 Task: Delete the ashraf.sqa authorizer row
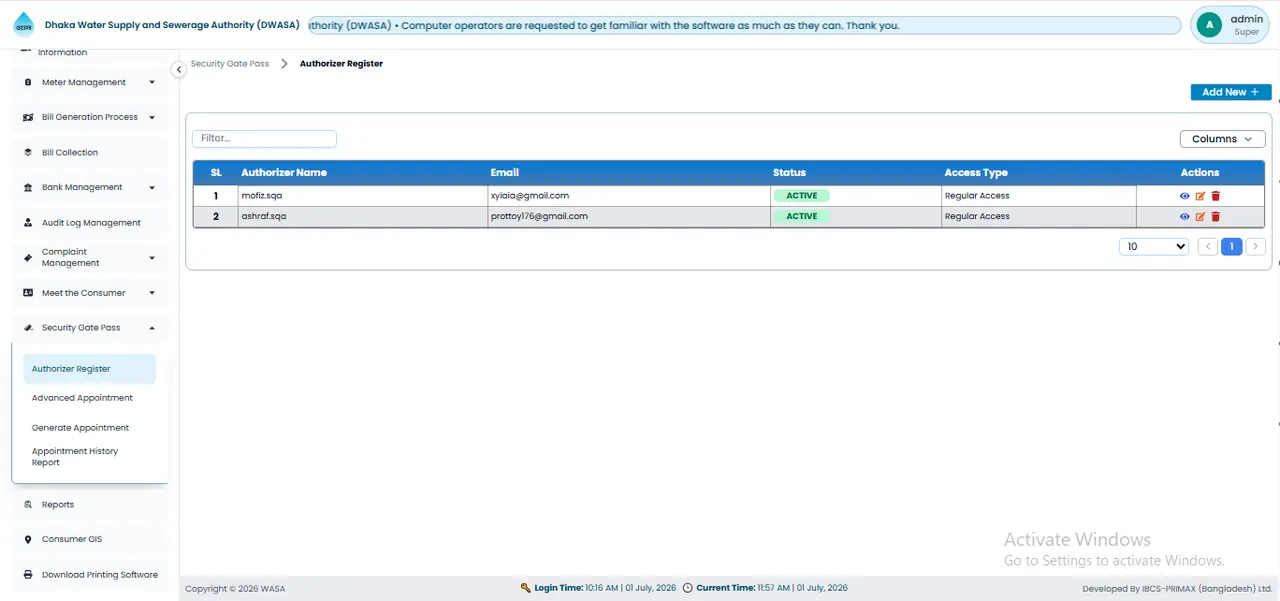1216,216
